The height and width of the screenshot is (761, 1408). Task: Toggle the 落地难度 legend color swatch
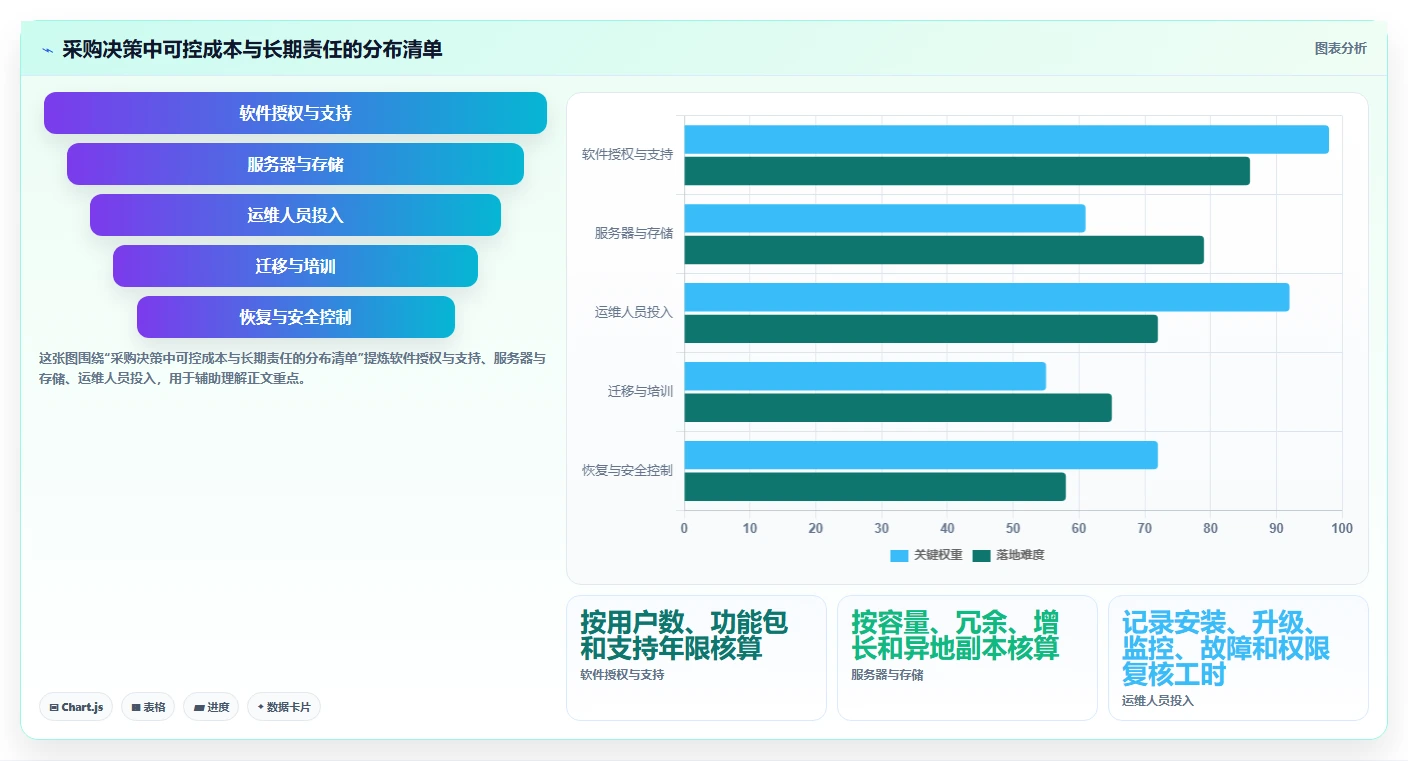(x=981, y=555)
